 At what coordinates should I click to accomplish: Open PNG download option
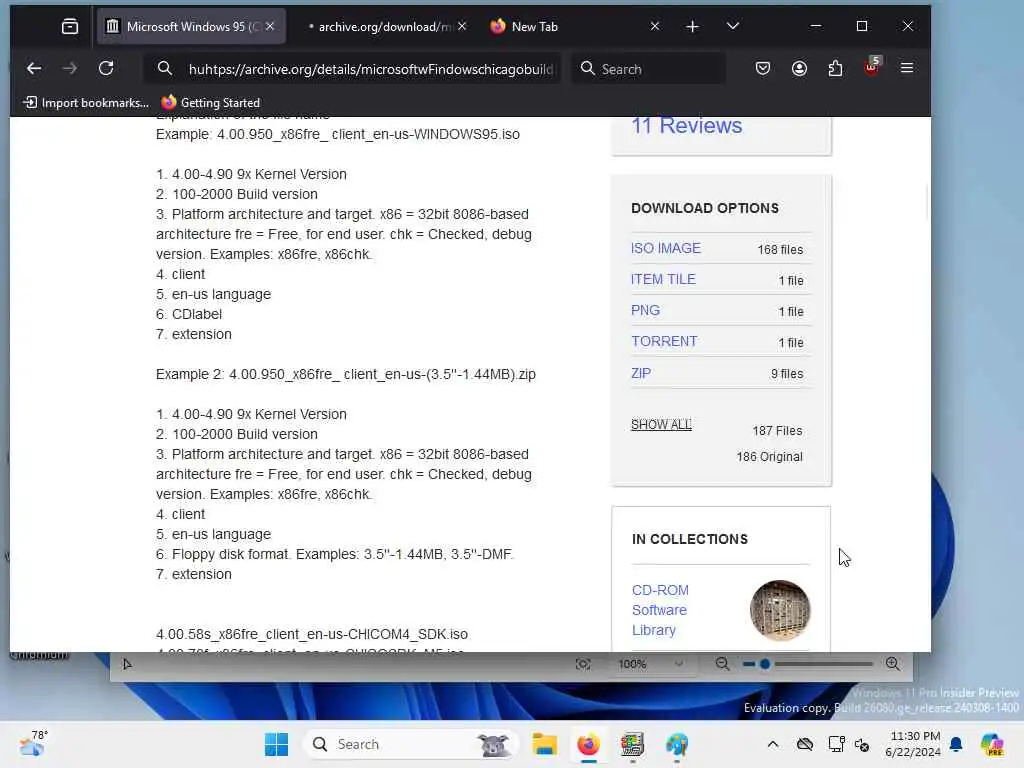pos(645,310)
